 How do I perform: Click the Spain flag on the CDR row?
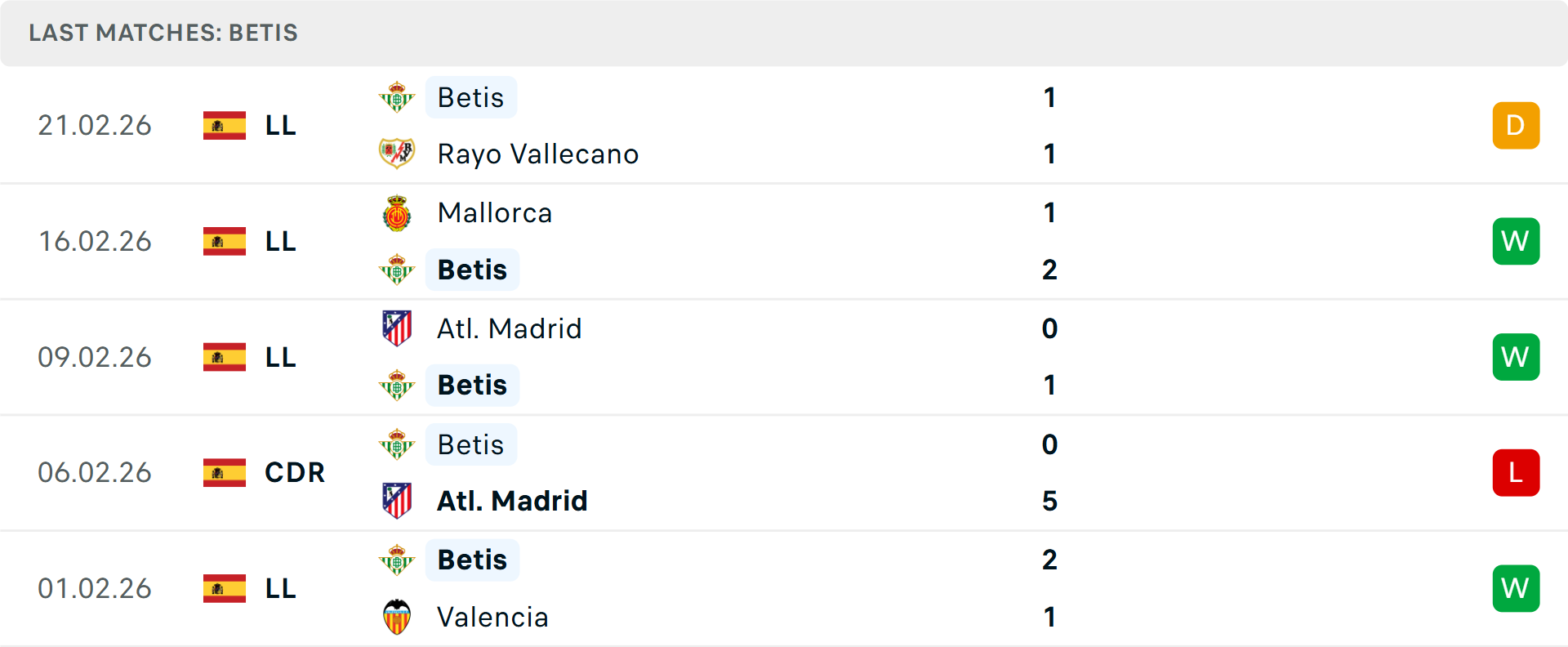point(225,473)
